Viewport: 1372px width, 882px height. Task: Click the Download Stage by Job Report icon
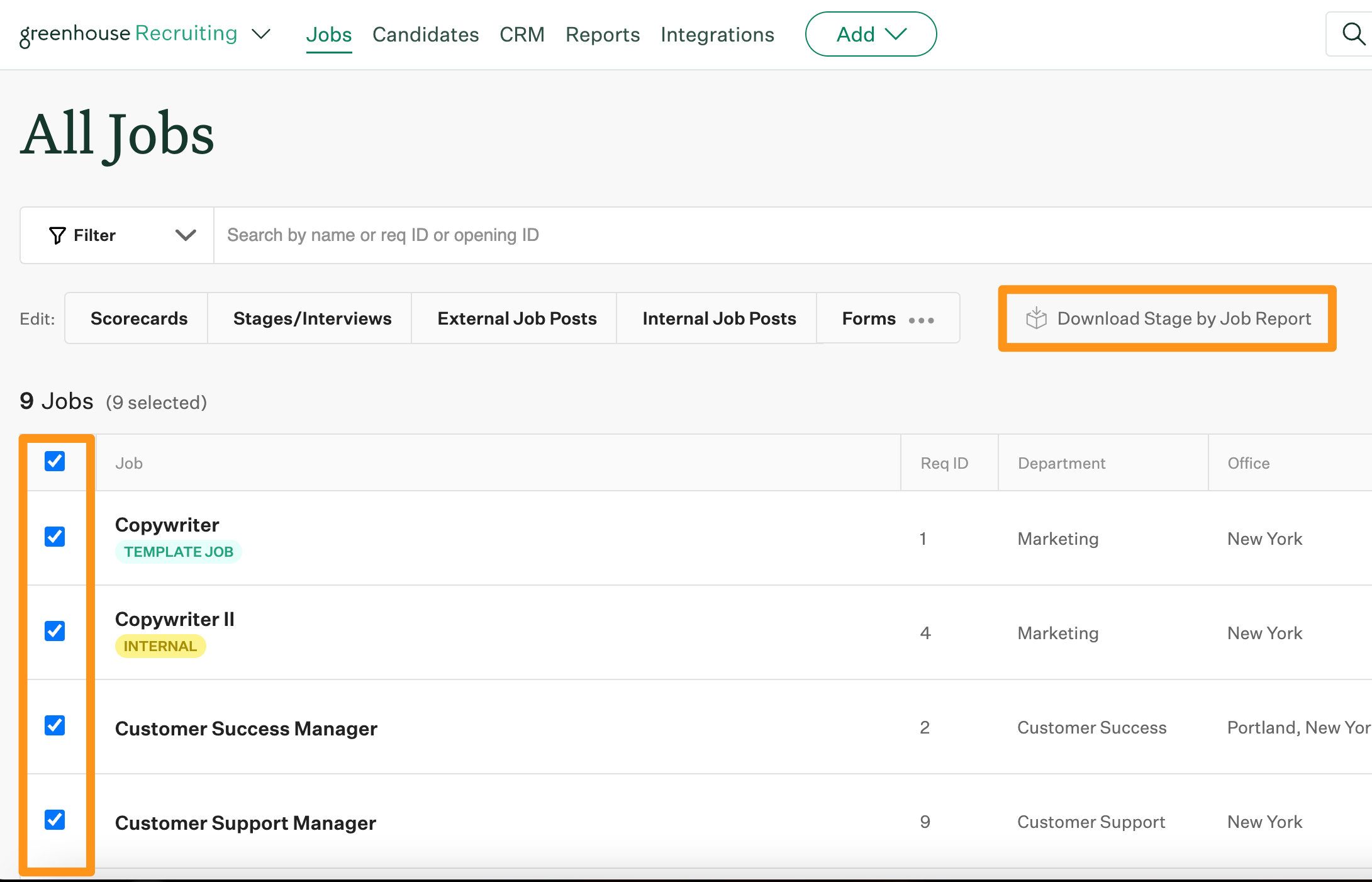1037,318
